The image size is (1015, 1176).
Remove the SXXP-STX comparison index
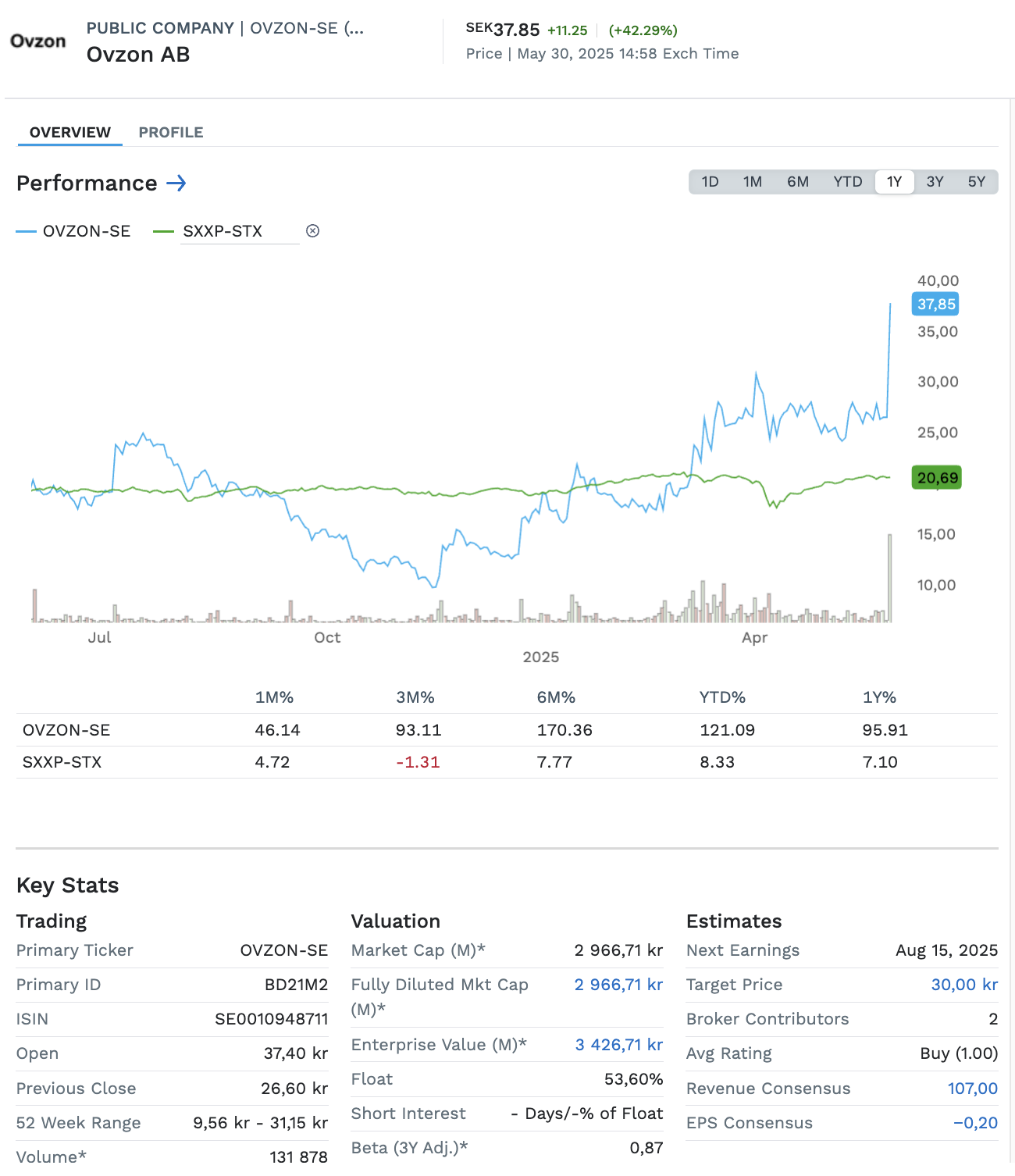[312, 230]
